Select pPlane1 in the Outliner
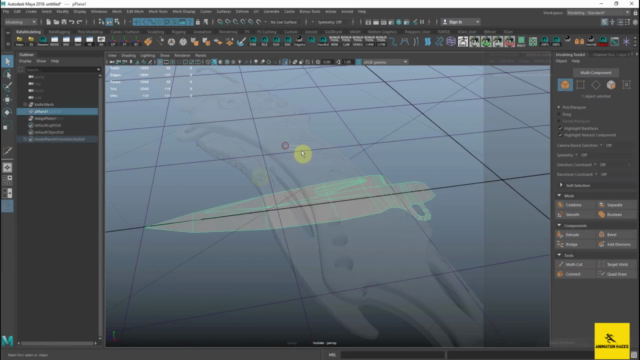 (57, 111)
